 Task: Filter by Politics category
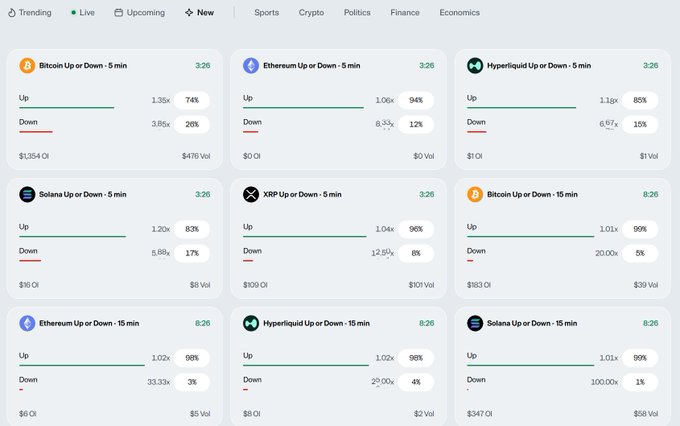[x=357, y=13]
